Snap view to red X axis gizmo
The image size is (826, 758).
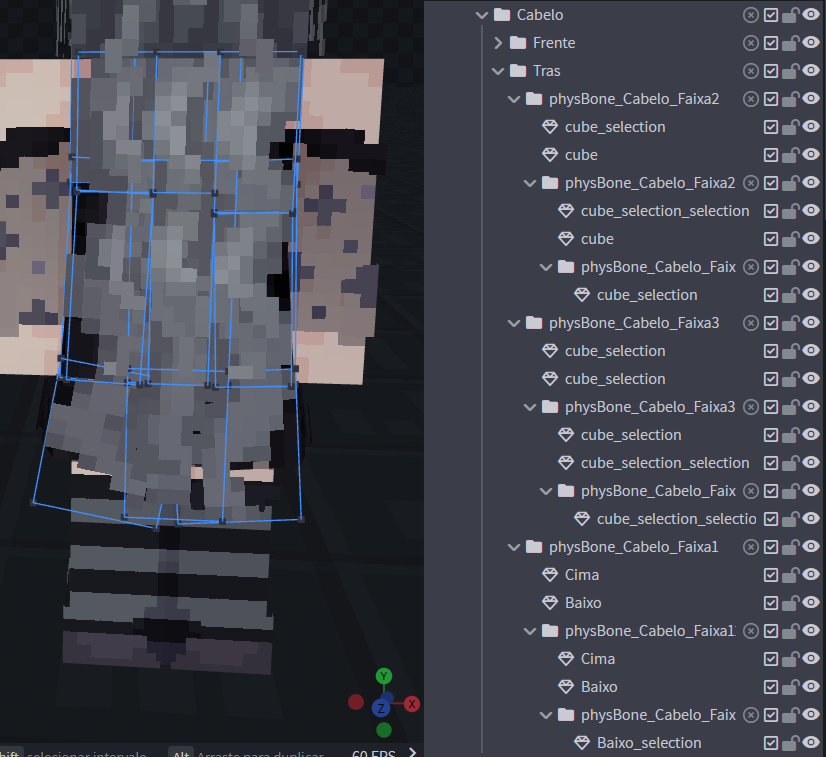(x=412, y=704)
